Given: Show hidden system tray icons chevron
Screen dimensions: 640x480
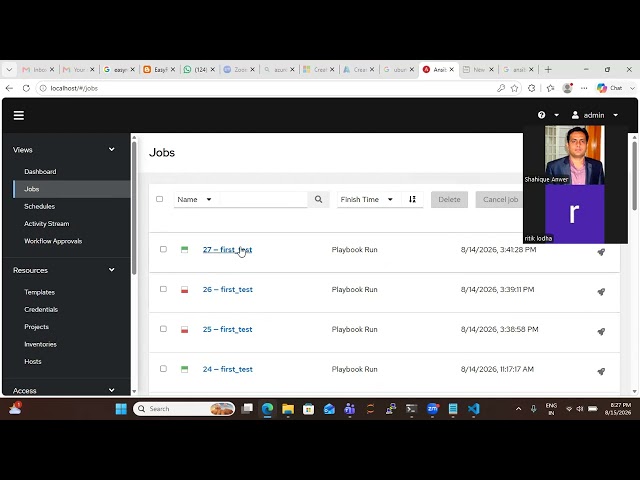Looking at the screenshot, I should (x=518, y=409).
